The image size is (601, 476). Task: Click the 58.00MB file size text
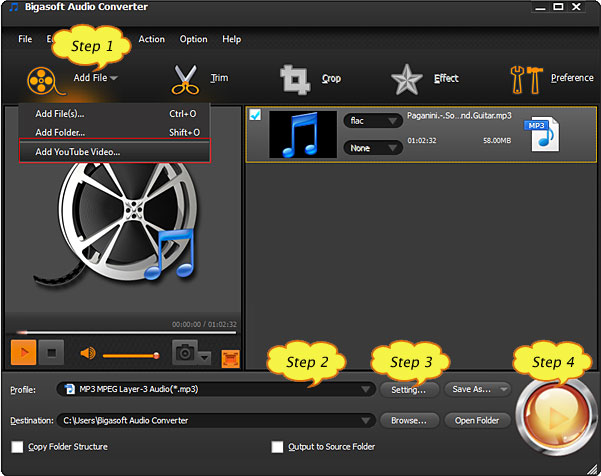pos(497,141)
